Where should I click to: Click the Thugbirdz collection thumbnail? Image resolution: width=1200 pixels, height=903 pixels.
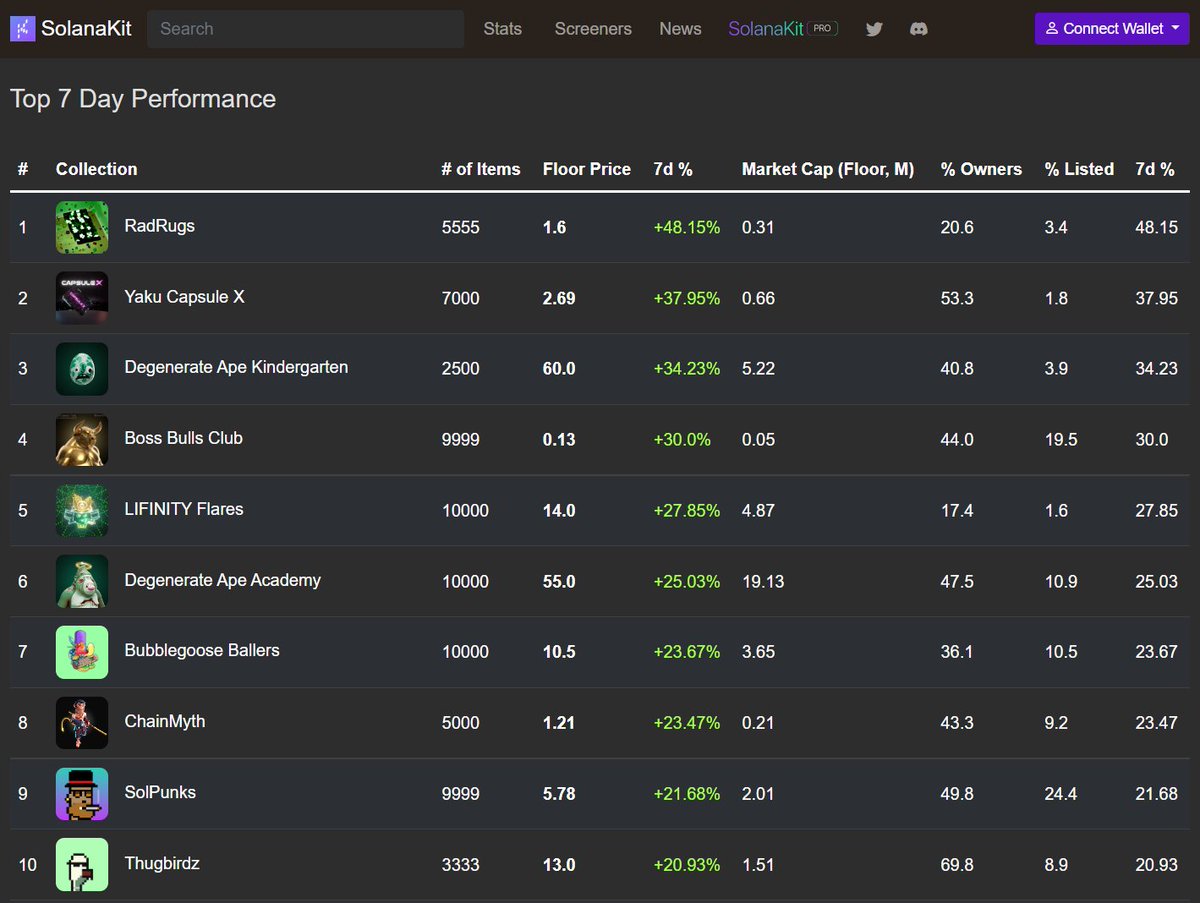pyautogui.click(x=82, y=864)
